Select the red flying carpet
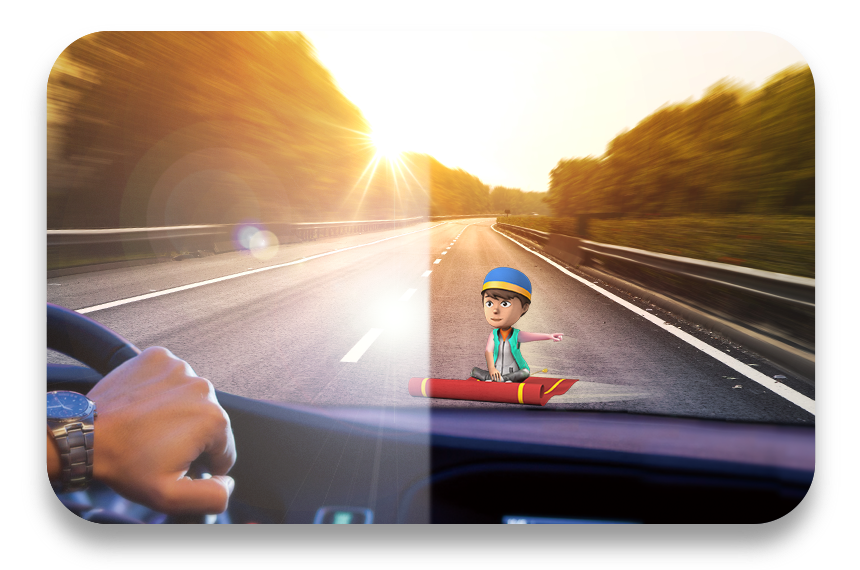 492,390
